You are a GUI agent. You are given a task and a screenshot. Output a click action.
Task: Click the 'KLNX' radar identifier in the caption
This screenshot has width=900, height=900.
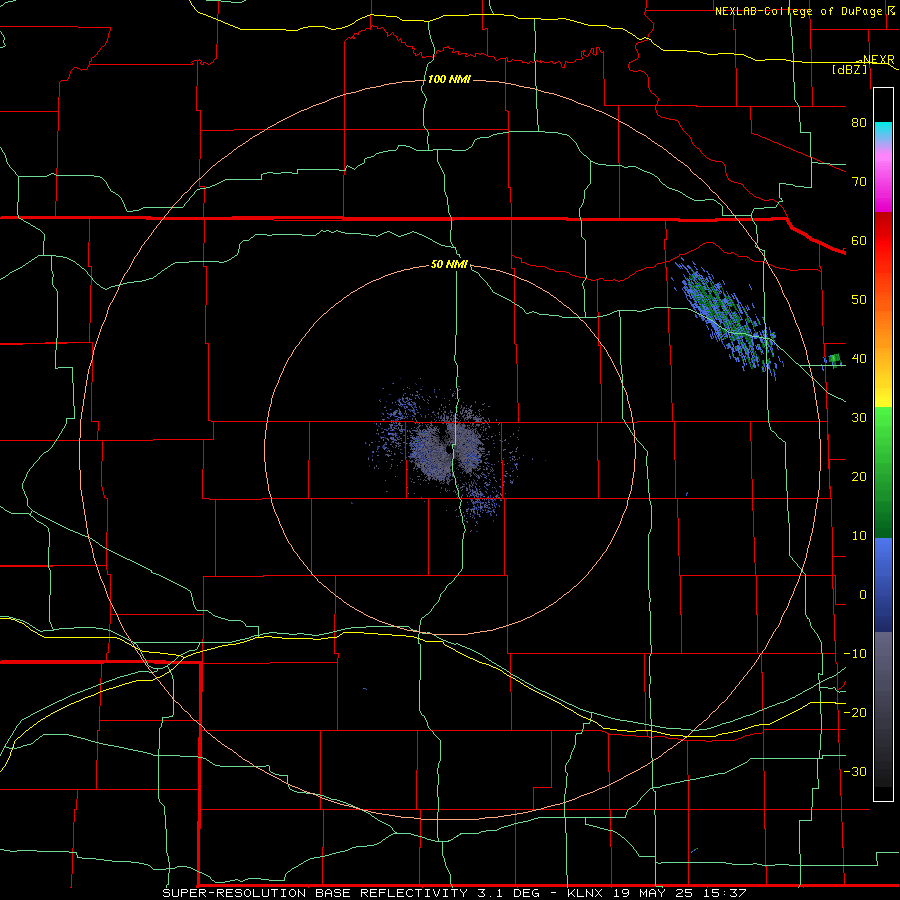coord(587,893)
